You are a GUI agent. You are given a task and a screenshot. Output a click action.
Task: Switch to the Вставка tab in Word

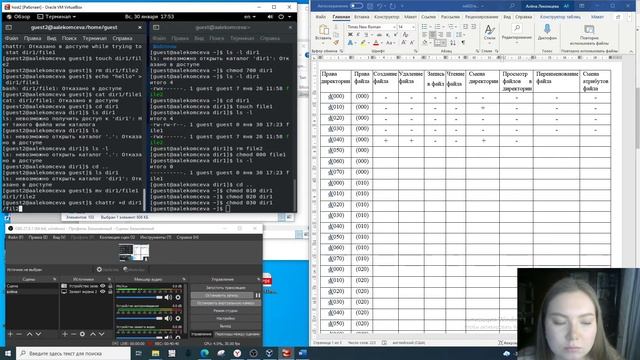[361, 17]
